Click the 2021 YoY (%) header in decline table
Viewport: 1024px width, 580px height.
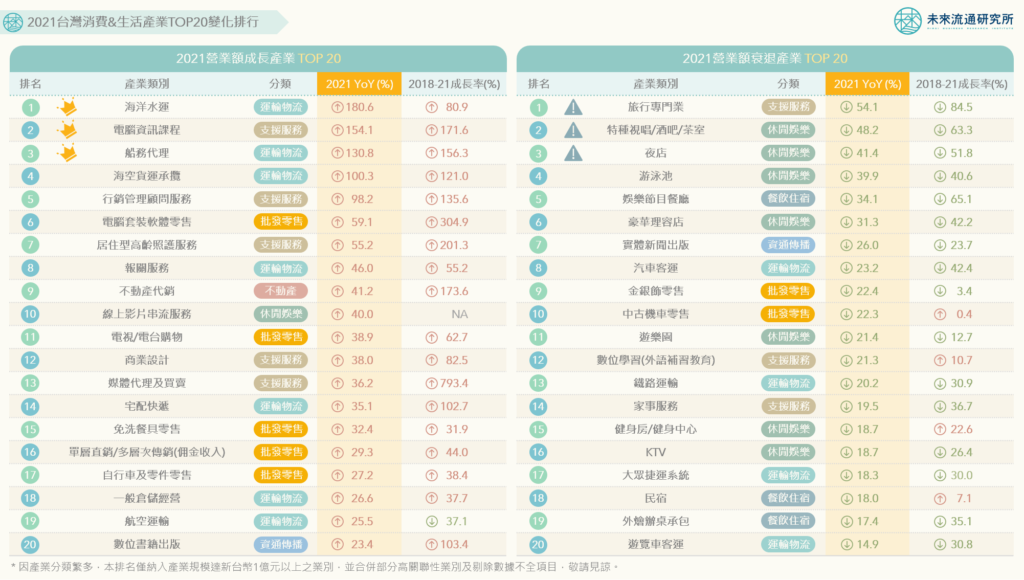click(x=867, y=84)
